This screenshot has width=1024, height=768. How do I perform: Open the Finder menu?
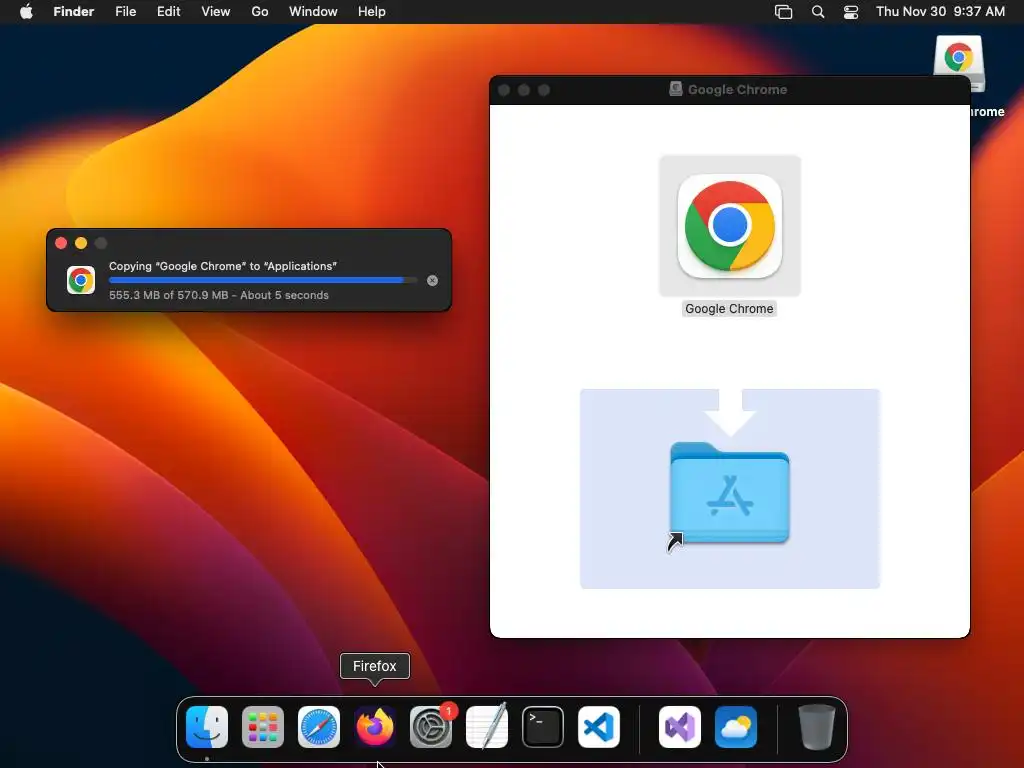click(x=74, y=12)
